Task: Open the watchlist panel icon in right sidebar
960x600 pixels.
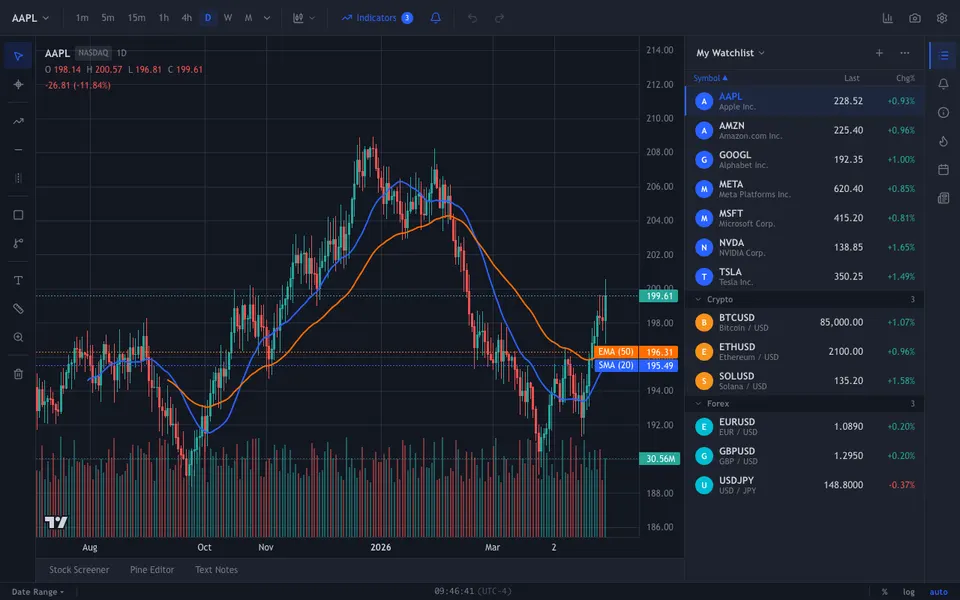Action: 943,56
